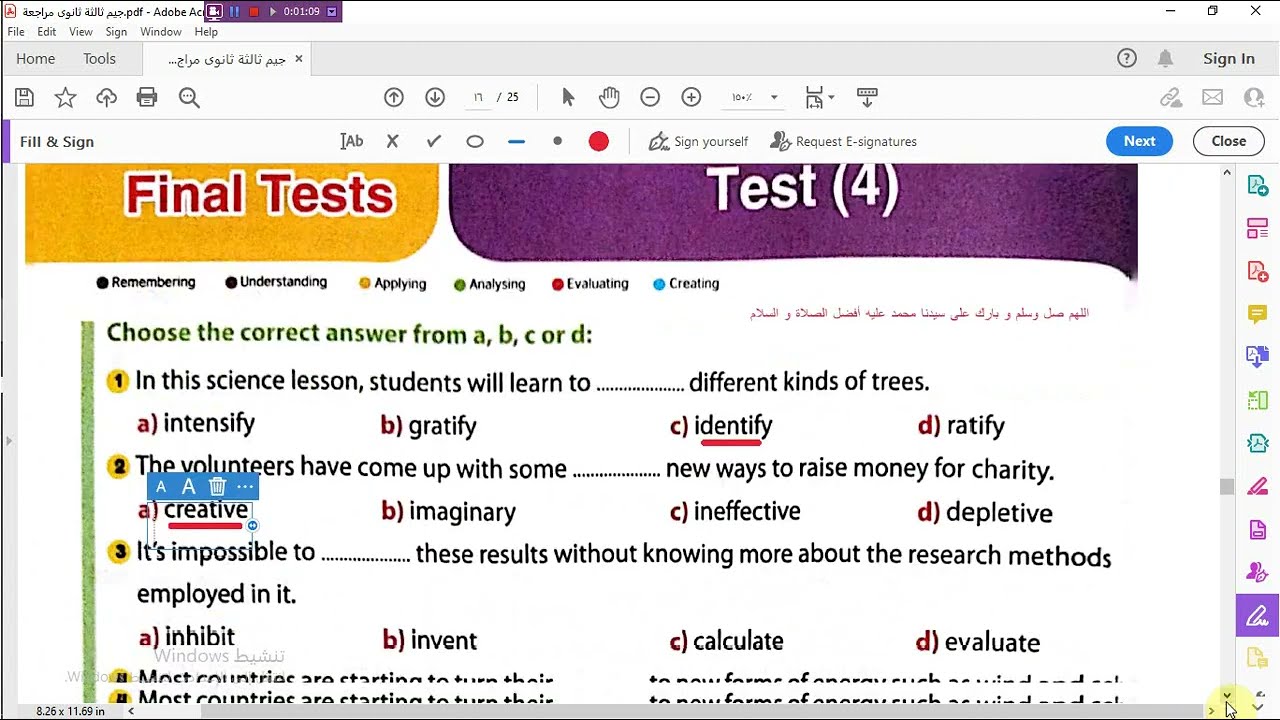The image size is (1280, 720).
Task: Open the notifications bell
Action: click(x=1165, y=58)
